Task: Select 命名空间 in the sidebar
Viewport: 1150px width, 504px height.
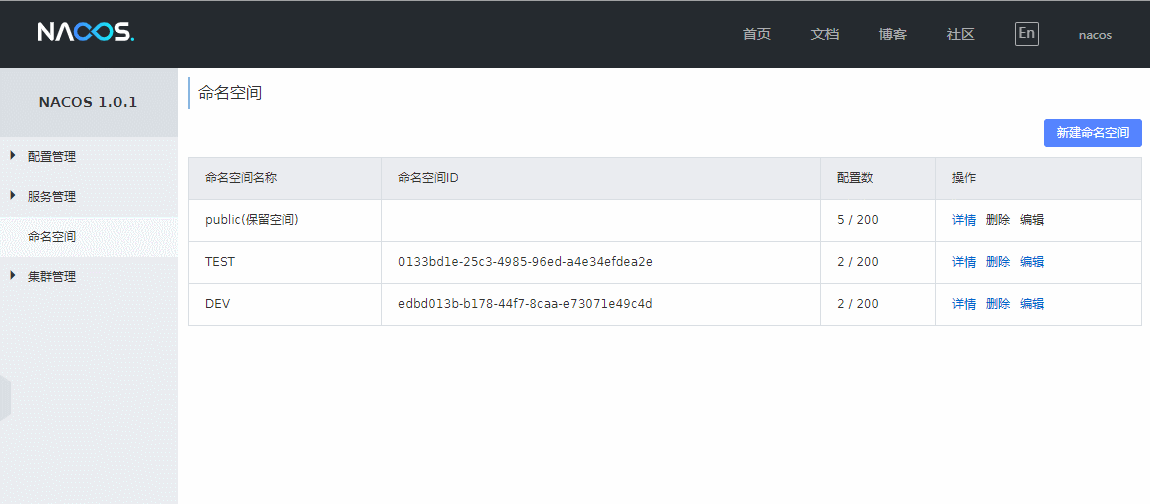Action: (x=52, y=237)
